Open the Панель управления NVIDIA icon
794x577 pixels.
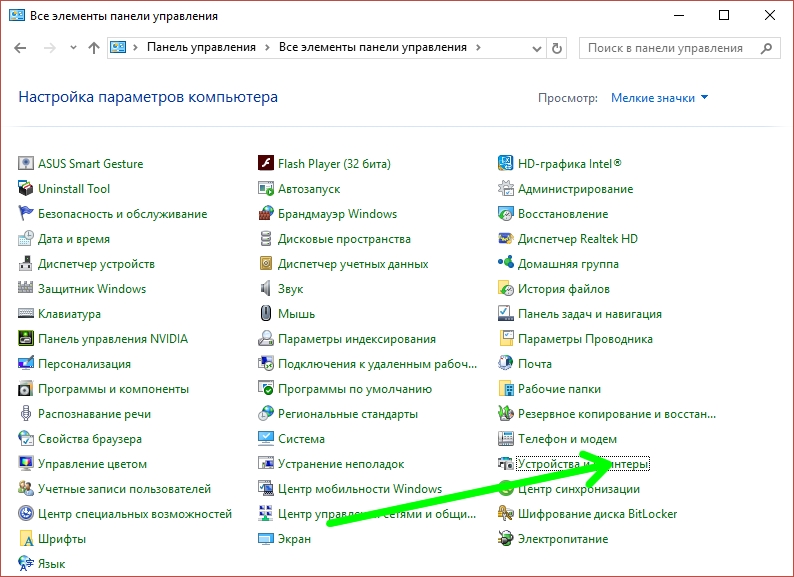coord(26,339)
